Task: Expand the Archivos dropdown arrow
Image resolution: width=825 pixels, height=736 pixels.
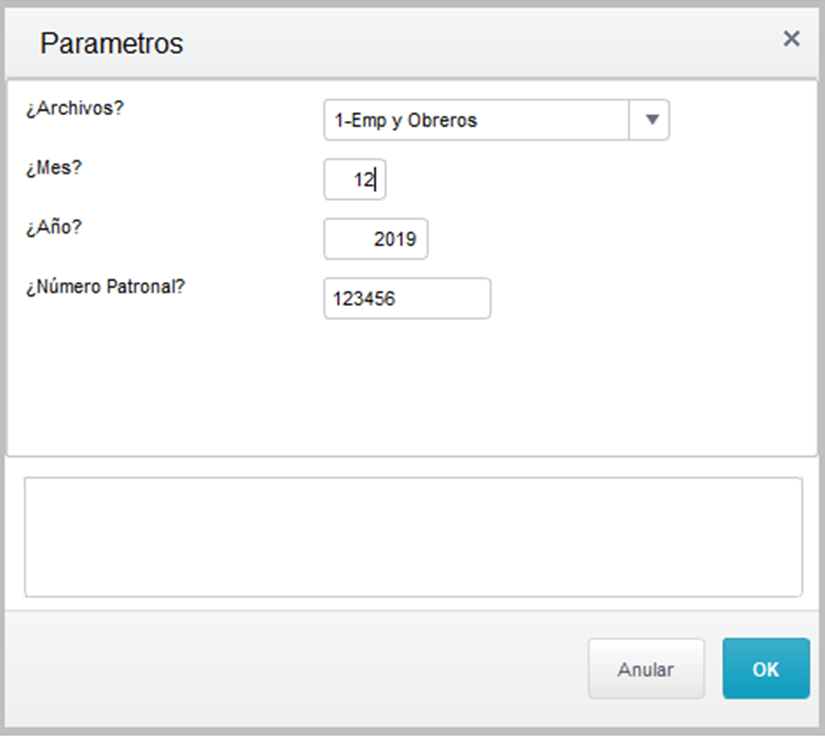Action: point(652,120)
